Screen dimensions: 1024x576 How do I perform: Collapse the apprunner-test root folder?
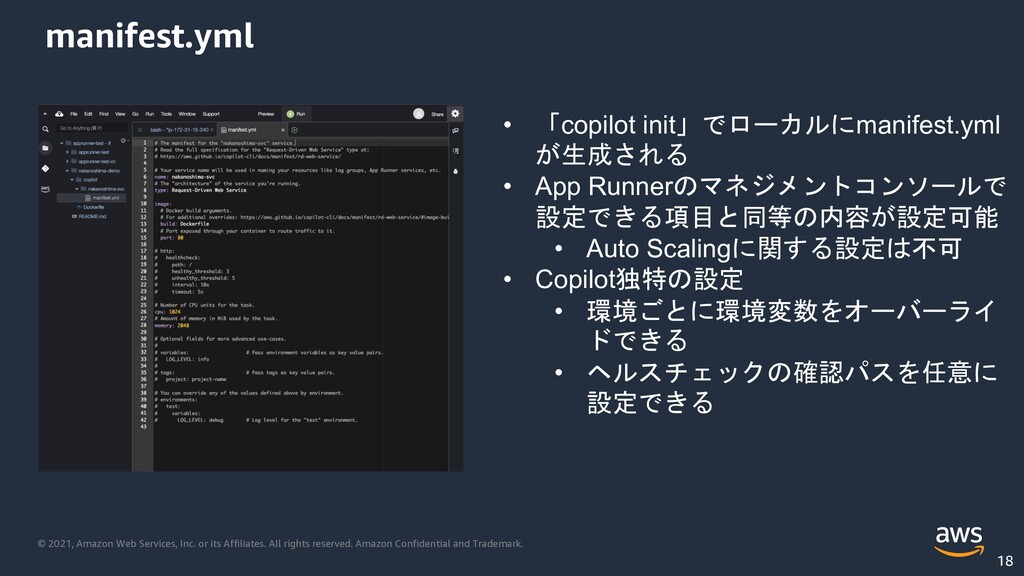(62, 143)
